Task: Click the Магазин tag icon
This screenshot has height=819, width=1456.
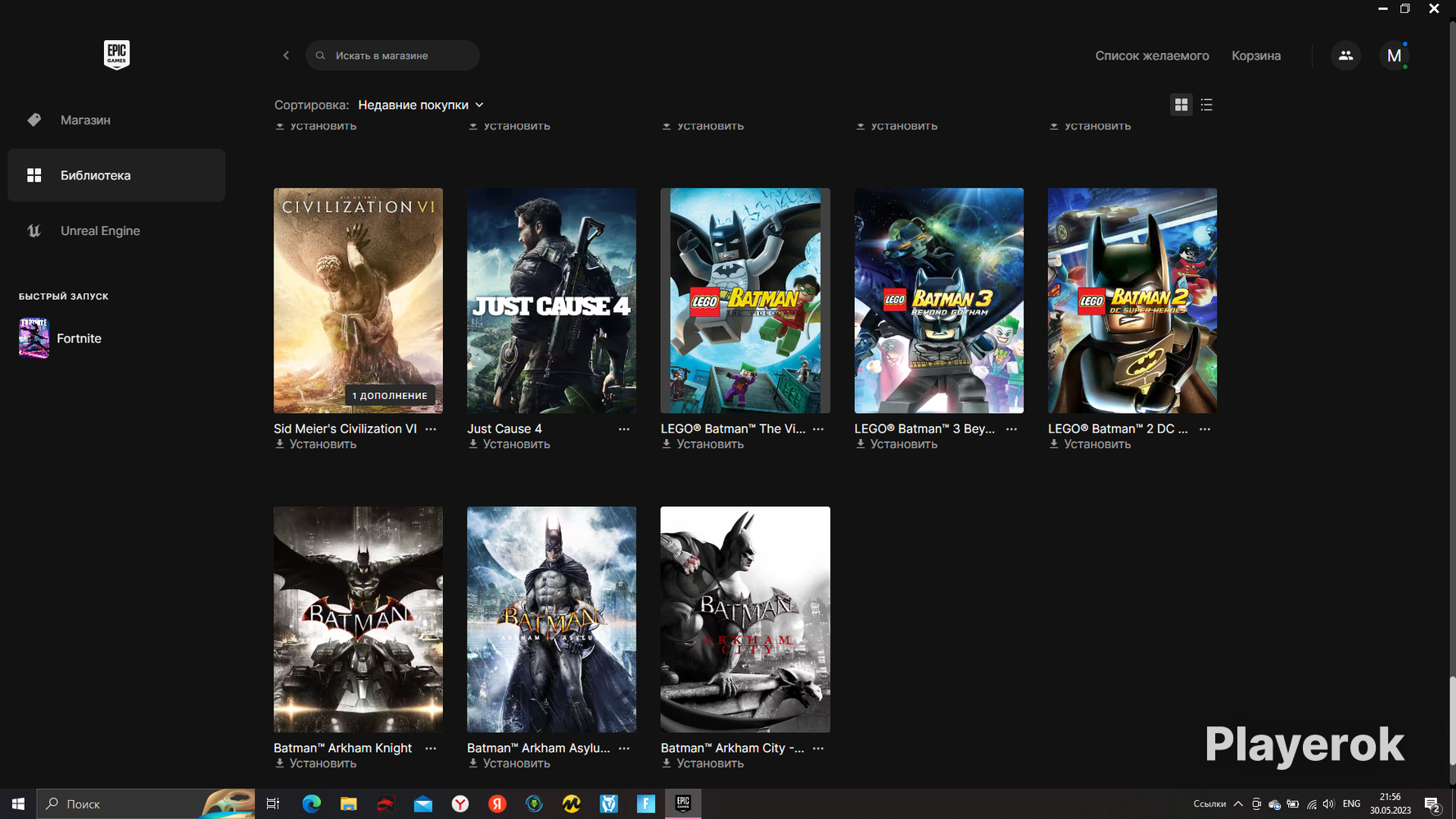Action: 34,120
